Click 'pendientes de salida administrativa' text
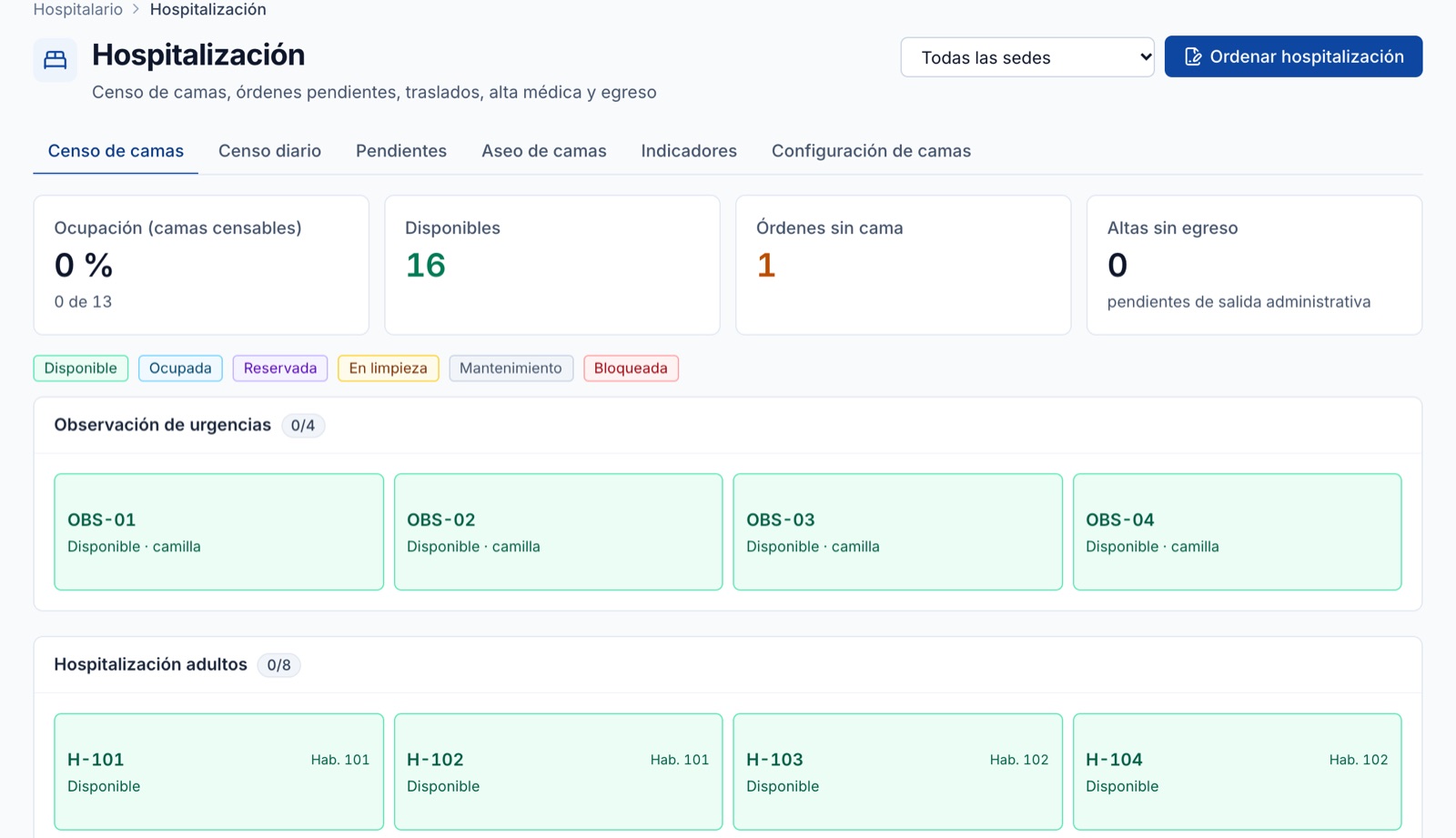This screenshot has width=1456, height=838. (x=1239, y=302)
